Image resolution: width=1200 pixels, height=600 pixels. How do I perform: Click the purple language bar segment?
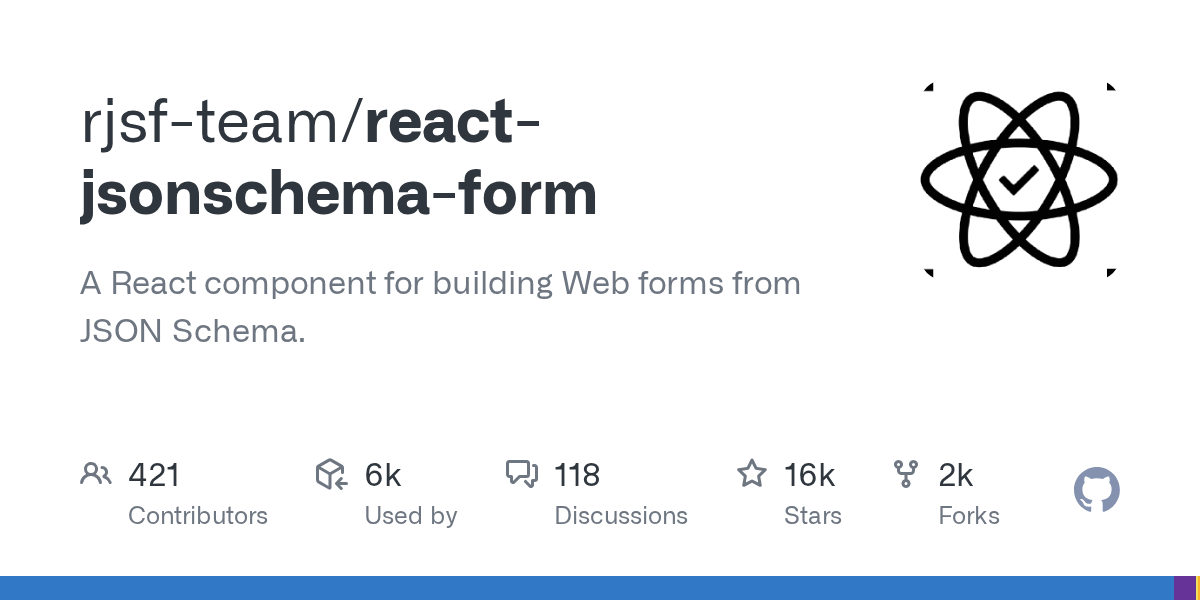pos(1185,588)
